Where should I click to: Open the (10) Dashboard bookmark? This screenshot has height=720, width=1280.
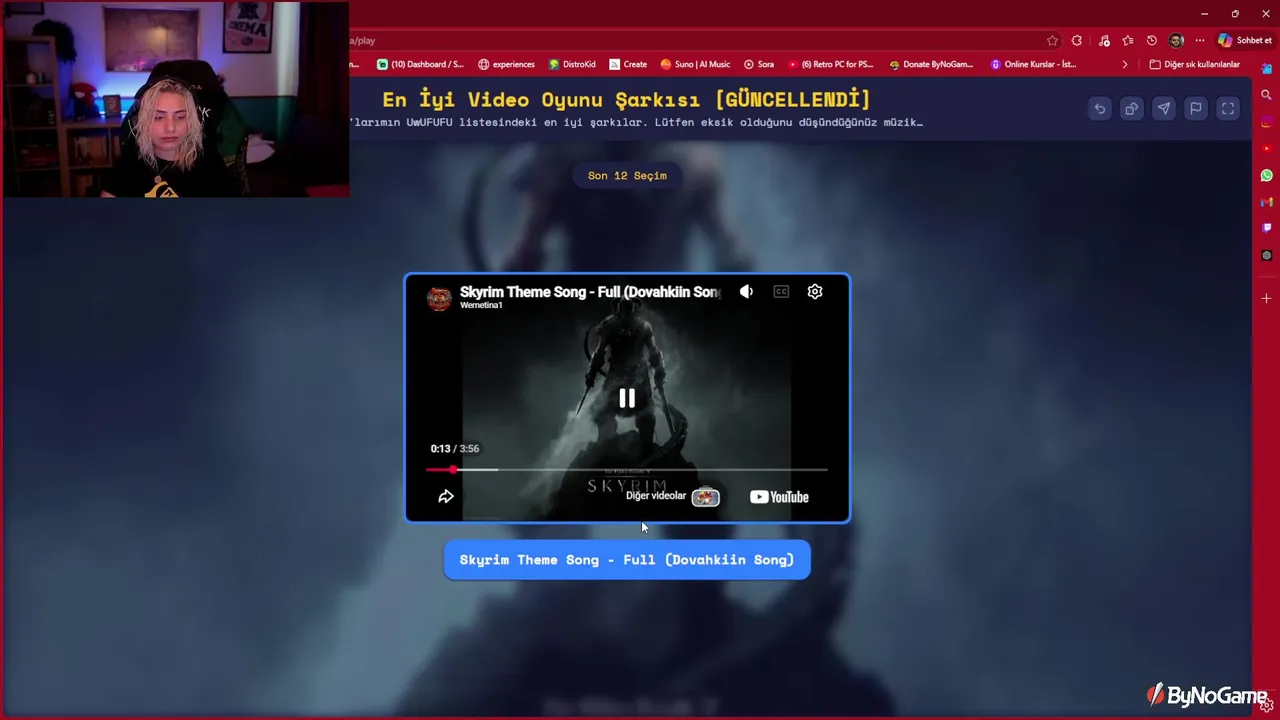(x=420, y=64)
